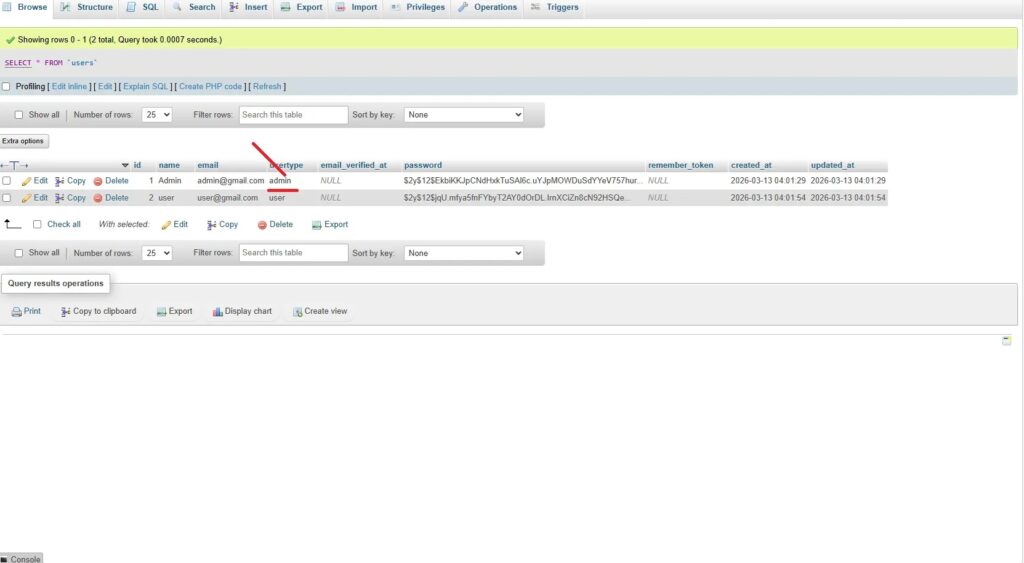
Task: Expand the top Sort by key dropdown
Action: pos(463,115)
